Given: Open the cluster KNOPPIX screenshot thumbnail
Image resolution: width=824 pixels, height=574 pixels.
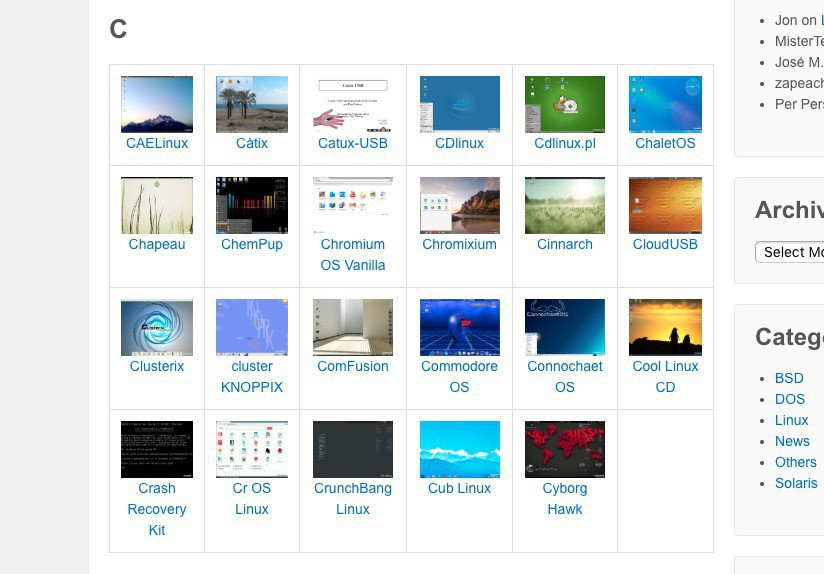Looking at the screenshot, I should click(252, 327).
